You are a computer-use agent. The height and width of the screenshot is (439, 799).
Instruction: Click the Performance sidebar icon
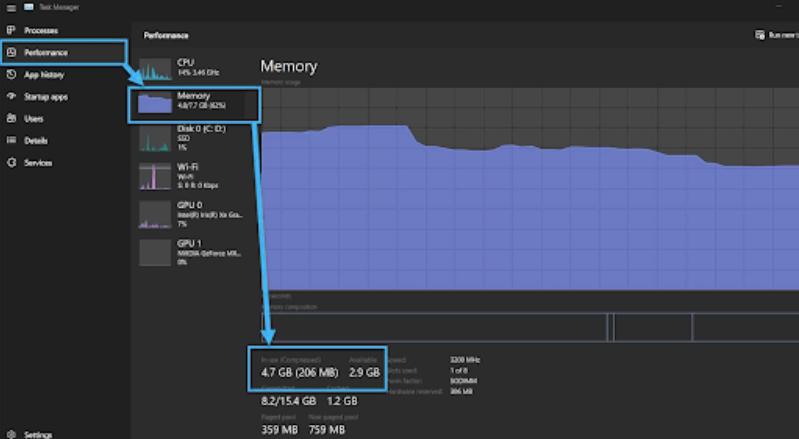[11, 52]
